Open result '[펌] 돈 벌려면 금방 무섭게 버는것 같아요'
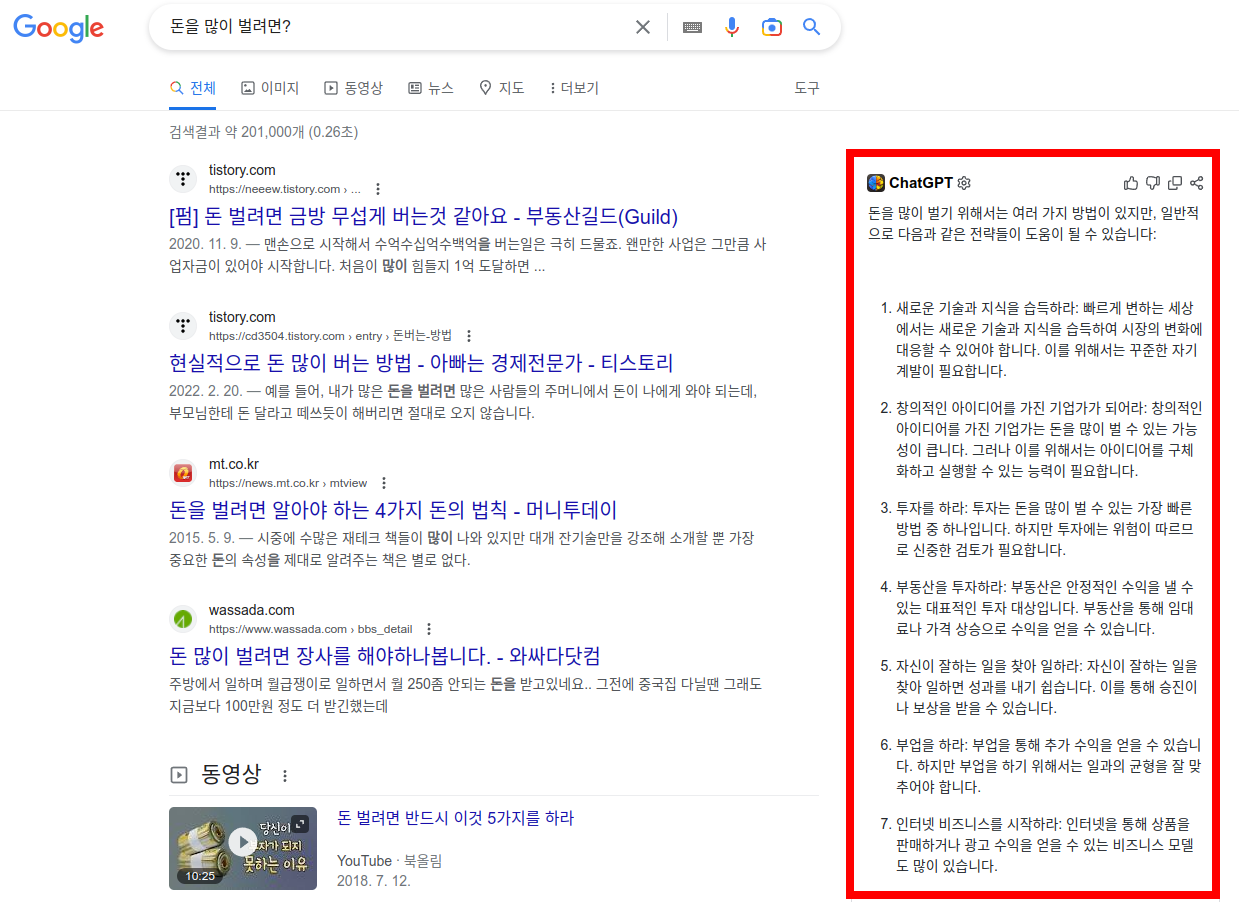1239x902 pixels. tap(424, 217)
